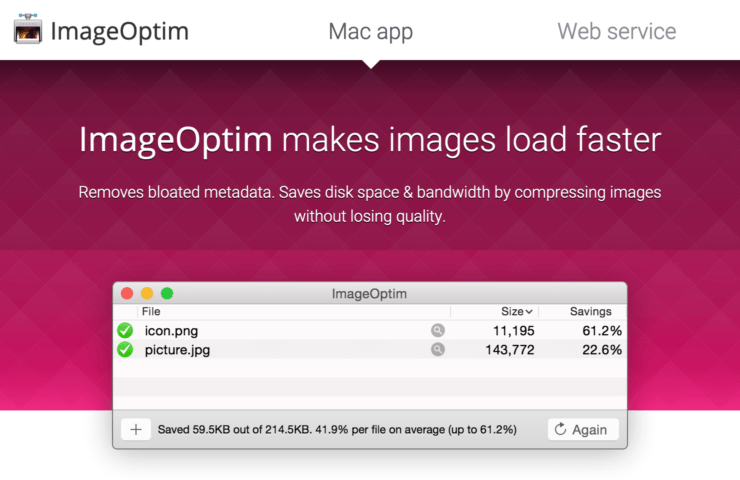Viewport: 740px width, 480px height.
Task: Click the headline ImageOptim makes images load faster
Action: click(370, 140)
